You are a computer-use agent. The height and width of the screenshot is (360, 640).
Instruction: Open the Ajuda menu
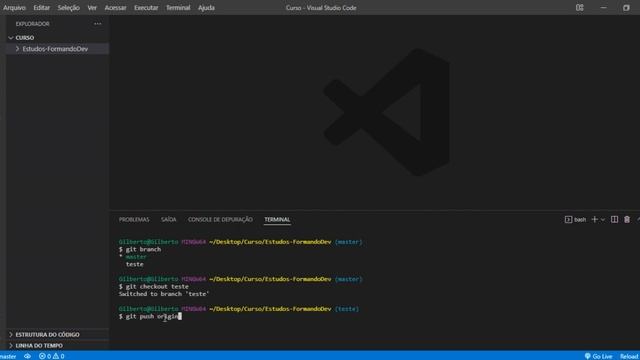[207, 8]
